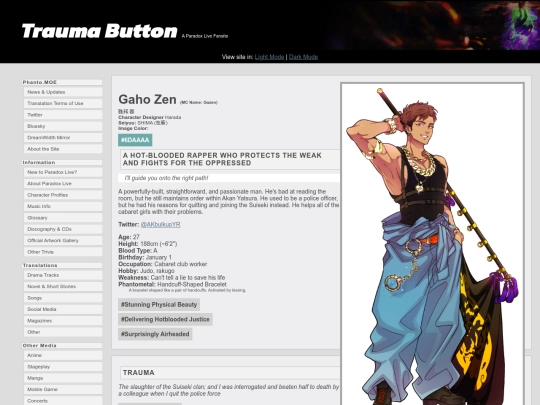This screenshot has height=405, width=540.
Task: Switch site to Light Mode
Action: click(x=269, y=57)
